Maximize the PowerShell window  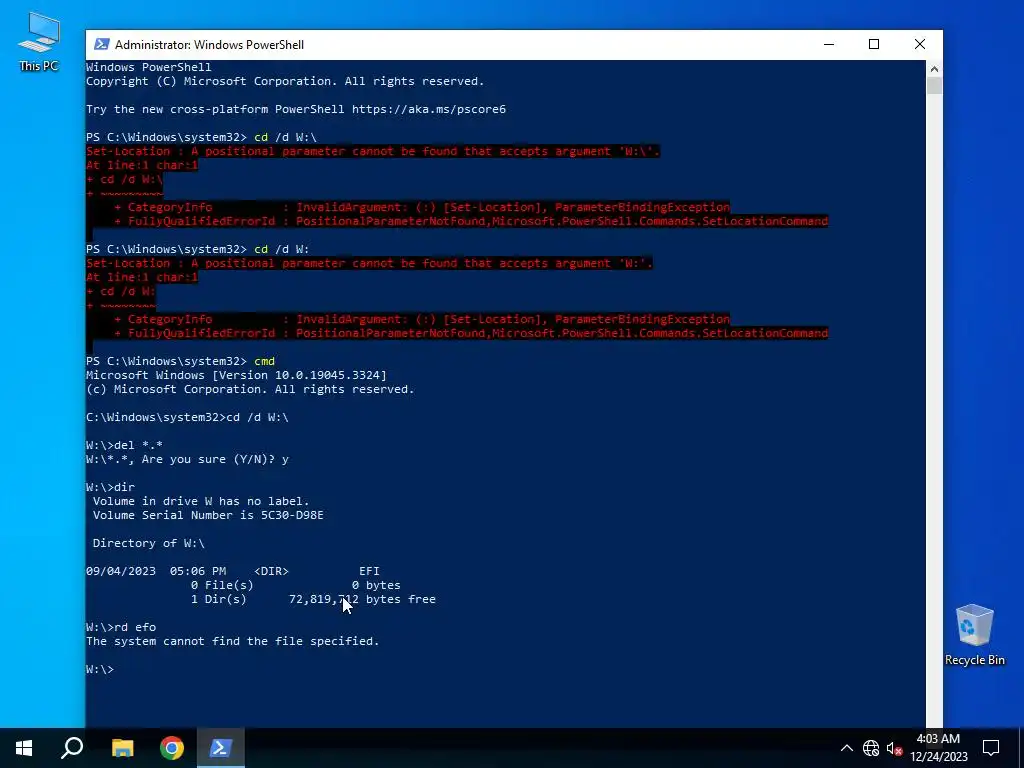coord(874,44)
